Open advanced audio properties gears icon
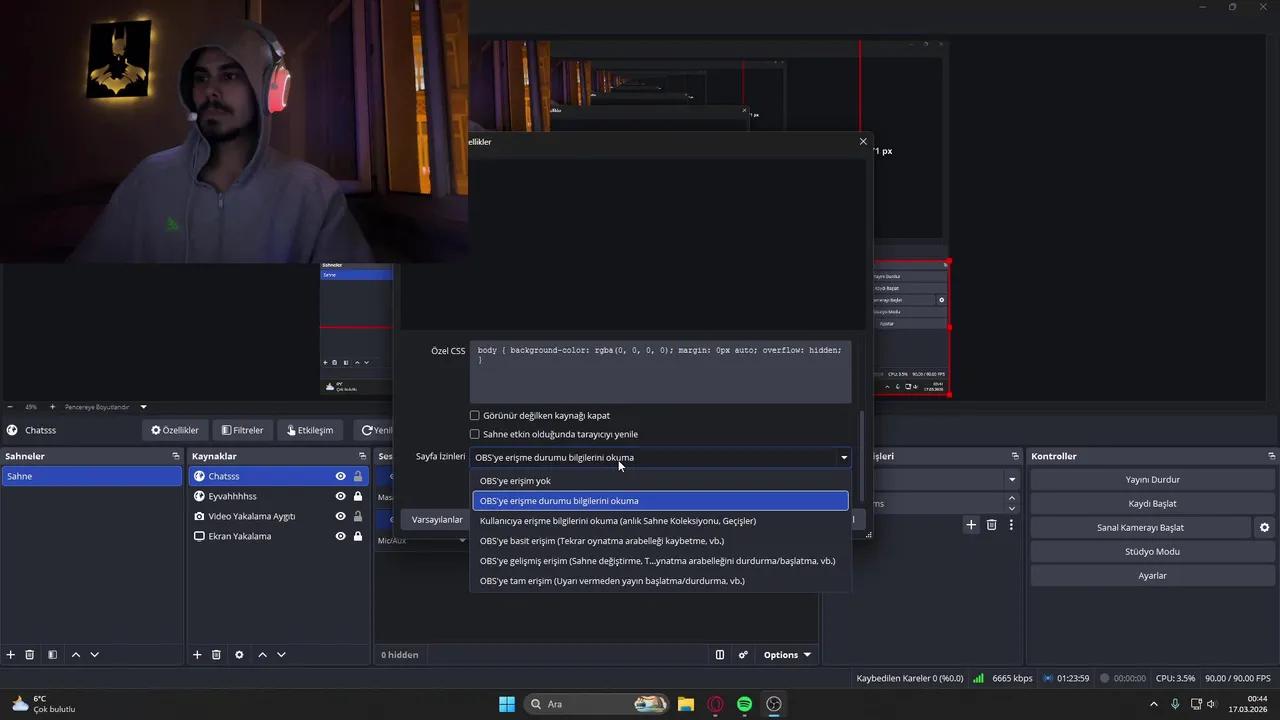 [743, 655]
